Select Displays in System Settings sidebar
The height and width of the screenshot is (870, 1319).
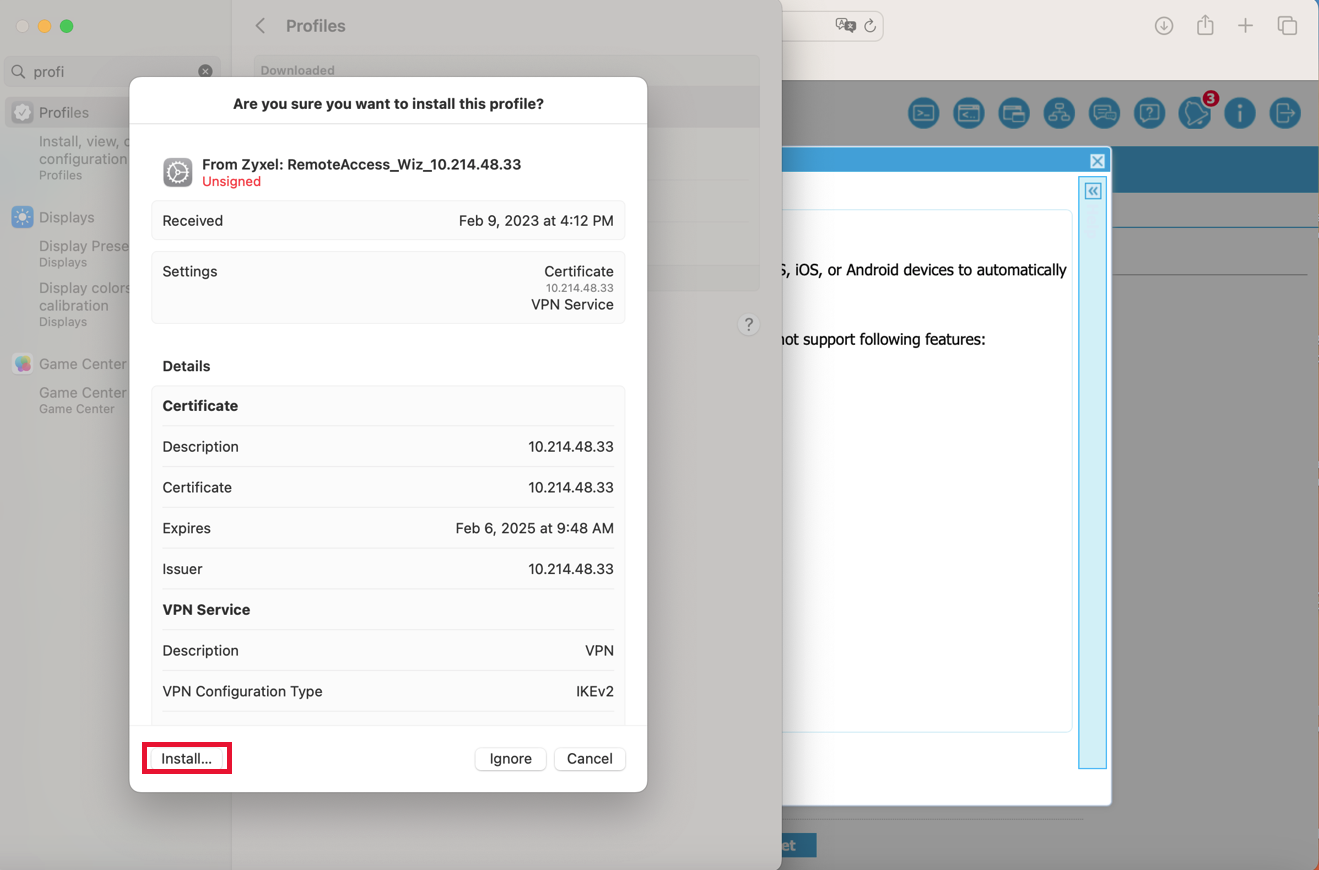[68, 217]
